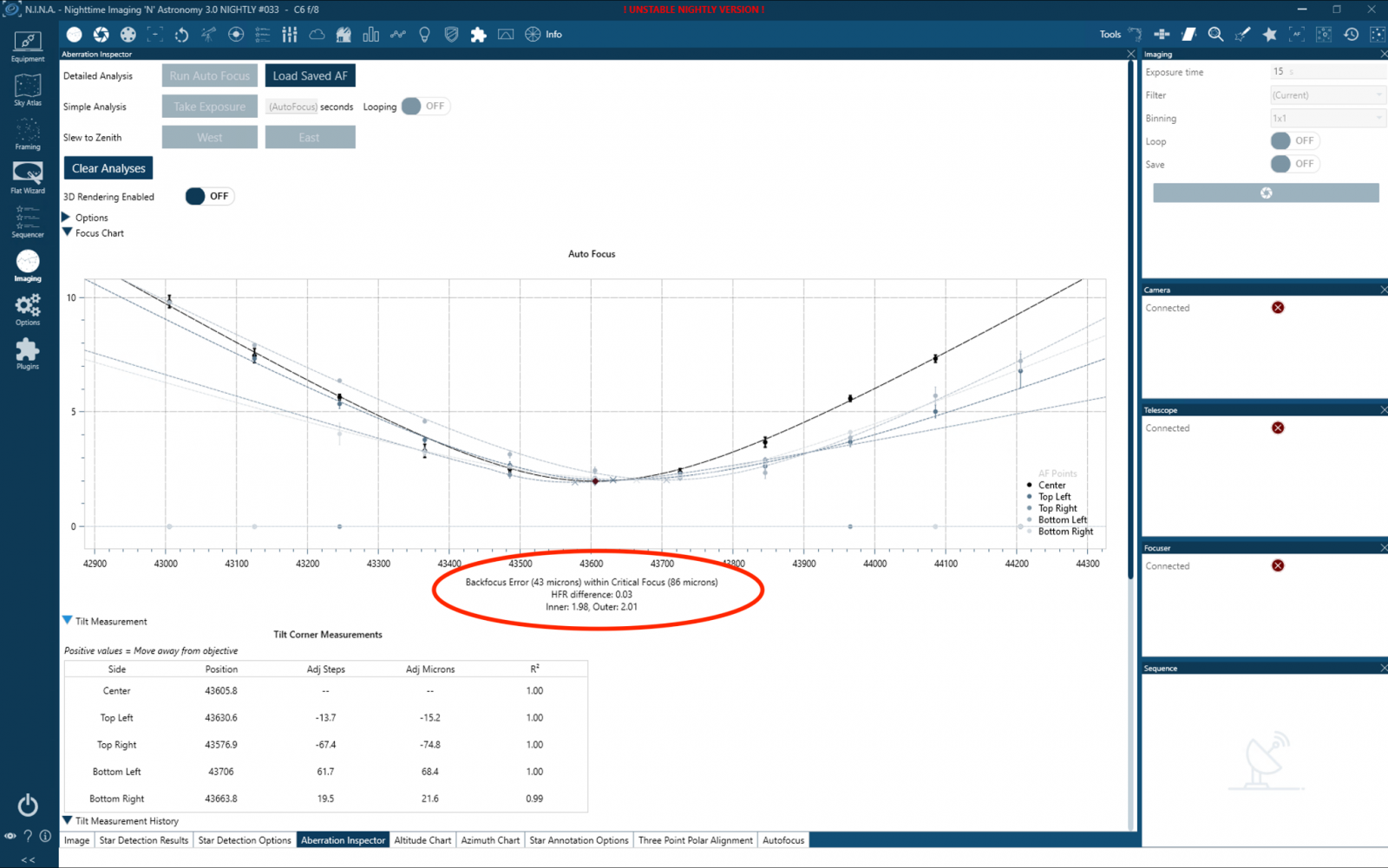1388x868 pixels.
Task: Switch to the Altitude Chart tab
Action: (x=422, y=840)
